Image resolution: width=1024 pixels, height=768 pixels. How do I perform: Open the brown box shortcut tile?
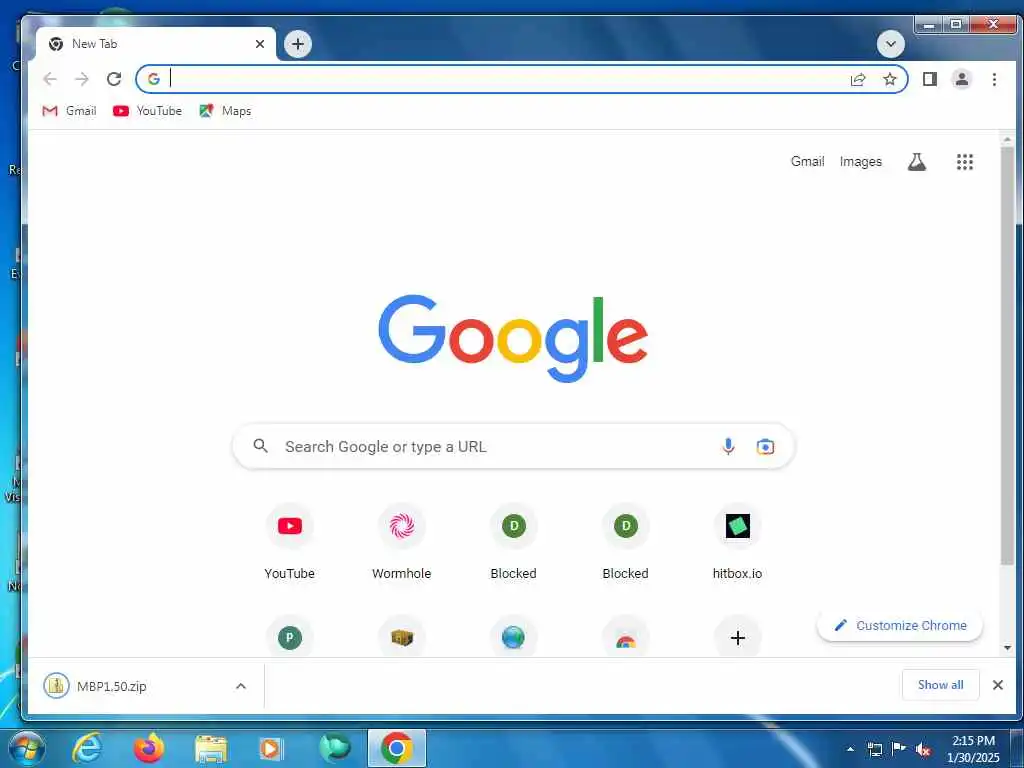(x=402, y=637)
